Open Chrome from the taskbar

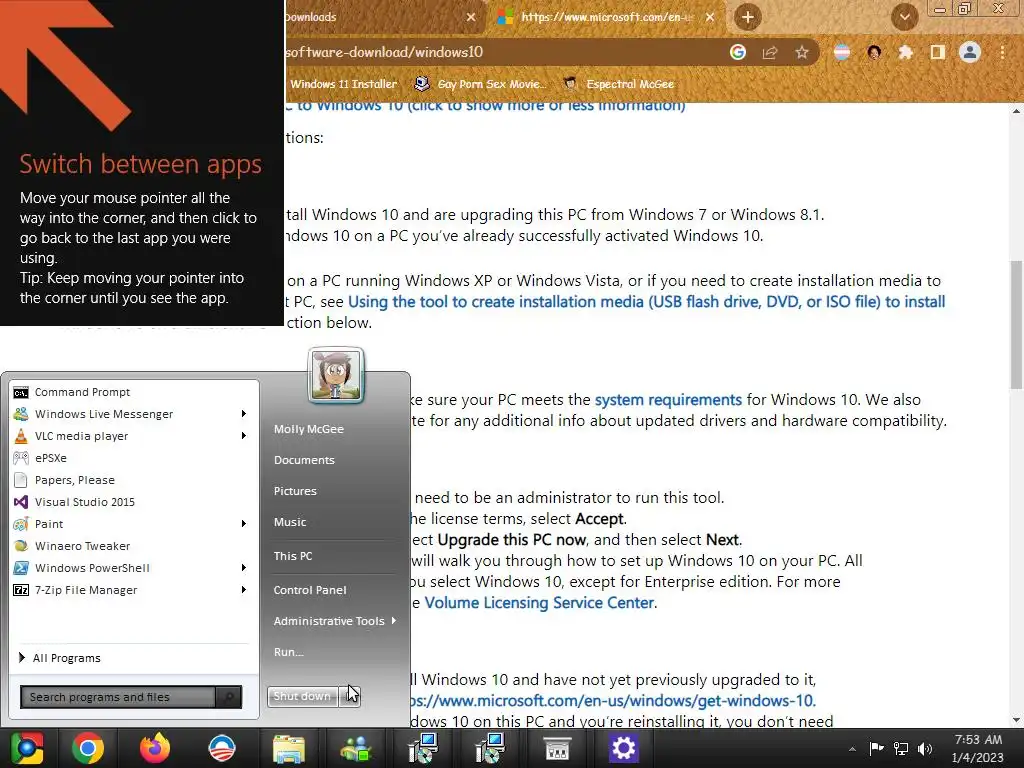(88, 748)
